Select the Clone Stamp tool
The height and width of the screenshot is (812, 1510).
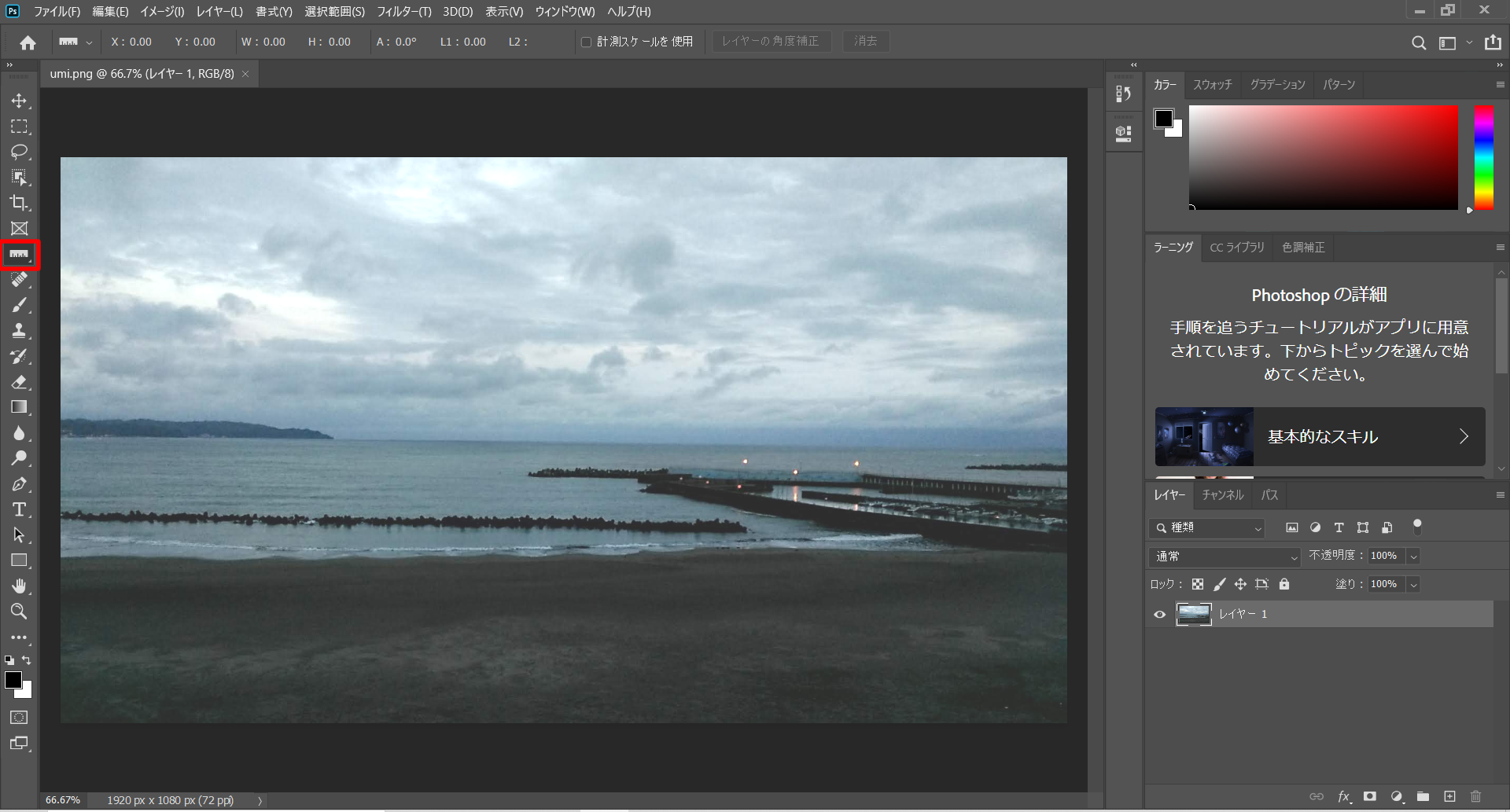[20, 331]
